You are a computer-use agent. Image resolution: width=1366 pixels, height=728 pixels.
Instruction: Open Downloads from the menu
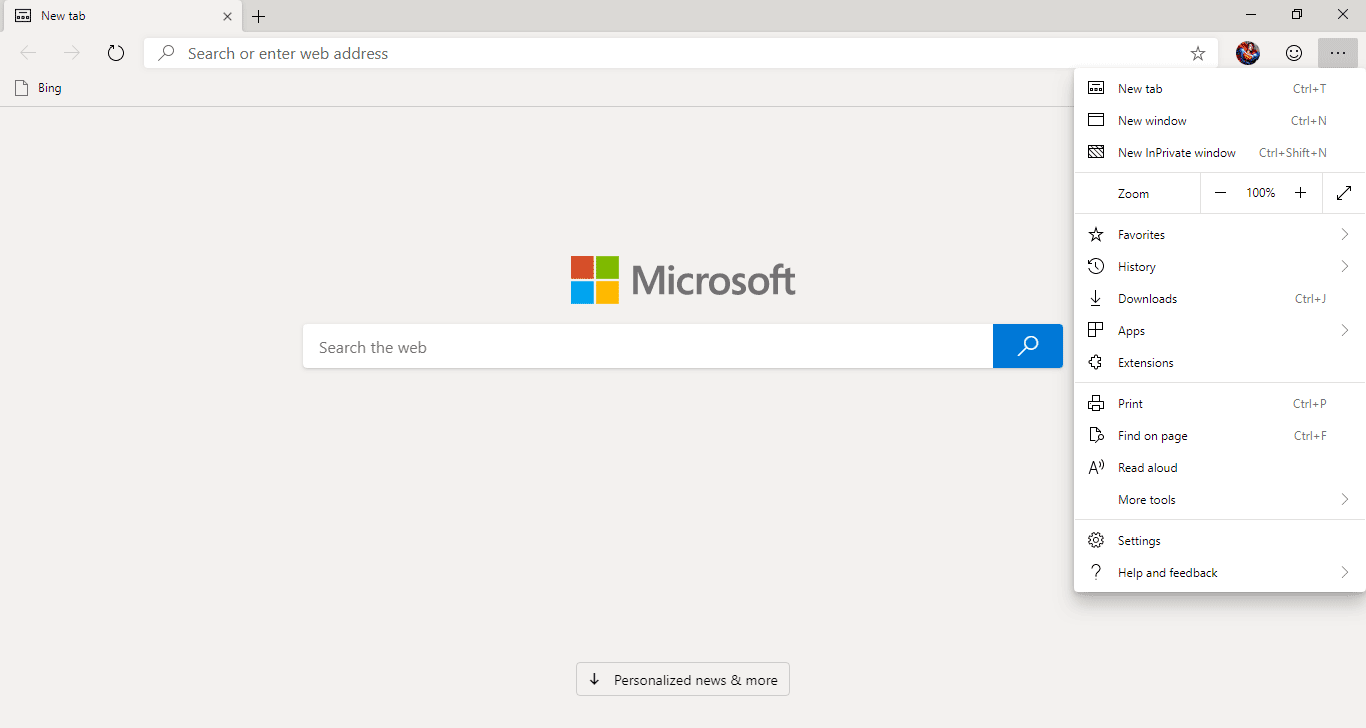click(1219, 298)
